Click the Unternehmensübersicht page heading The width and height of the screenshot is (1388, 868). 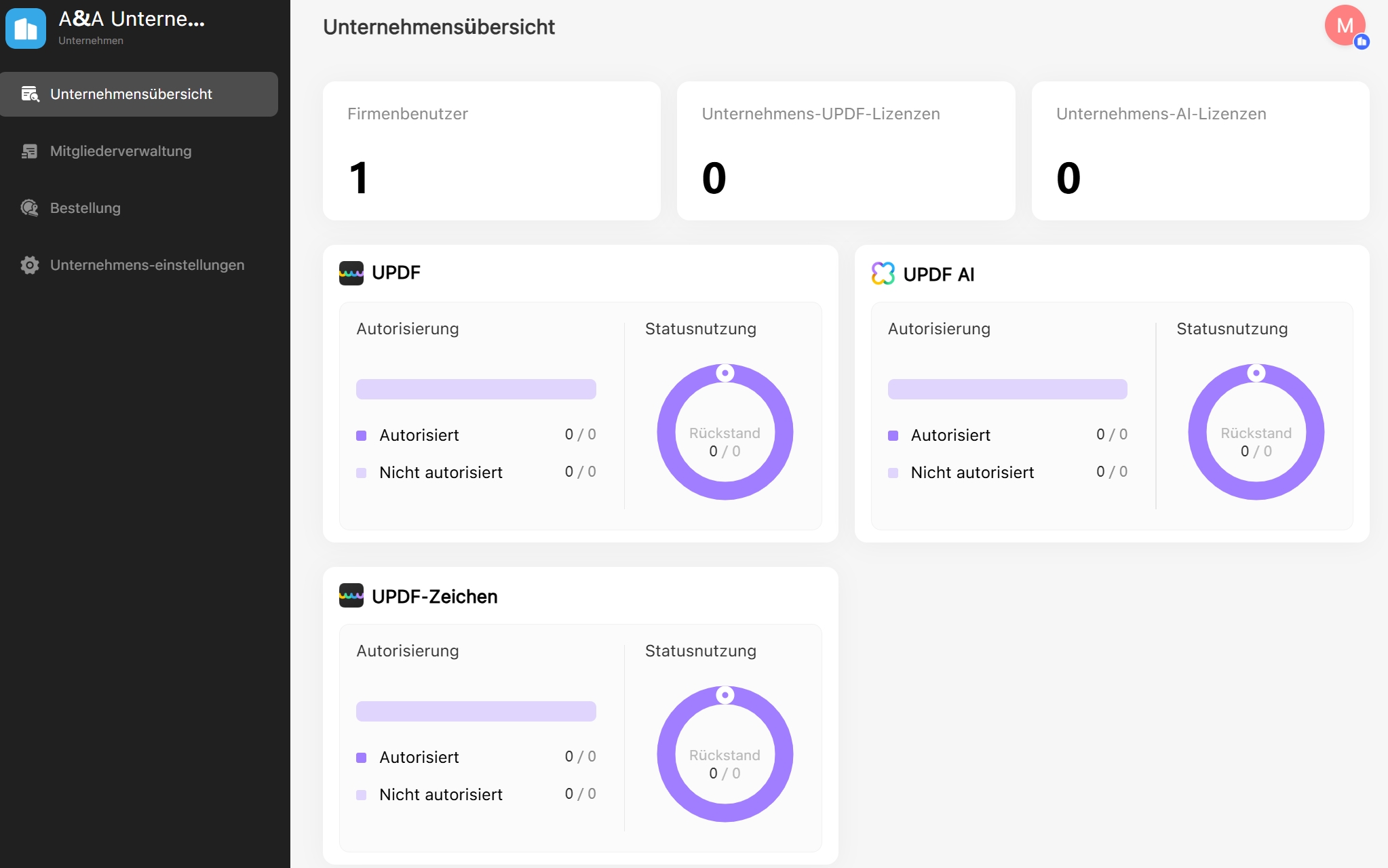point(439,26)
